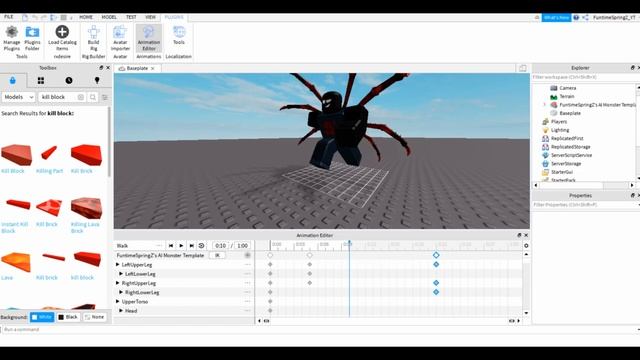Open the Models category dropdown
Screen dimensions: 640x360
19,97
